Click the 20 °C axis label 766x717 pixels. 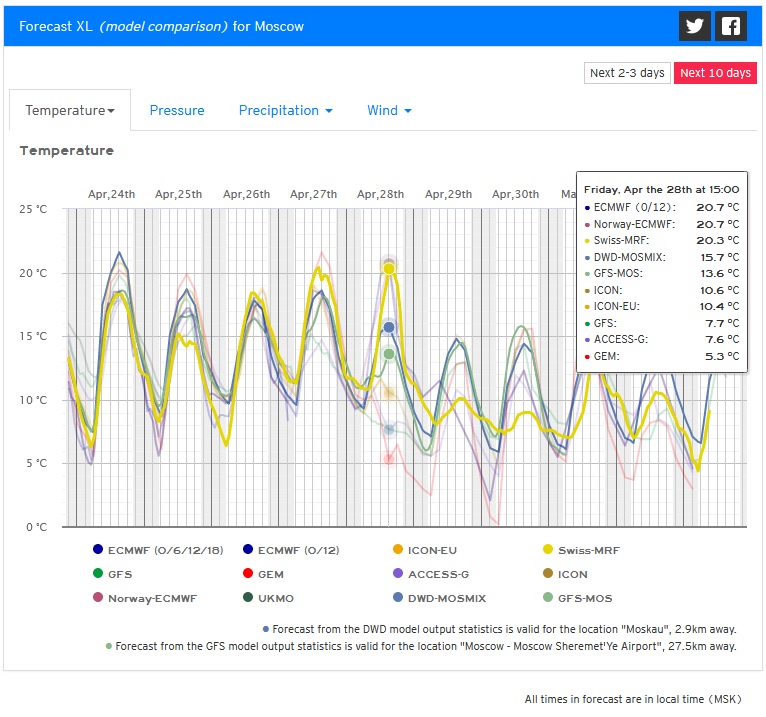pos(33,273)
